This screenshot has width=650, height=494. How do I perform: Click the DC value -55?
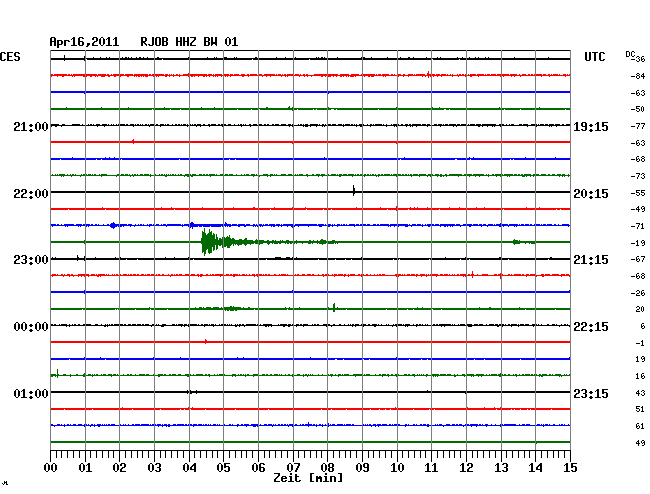[x=638, y=193]
